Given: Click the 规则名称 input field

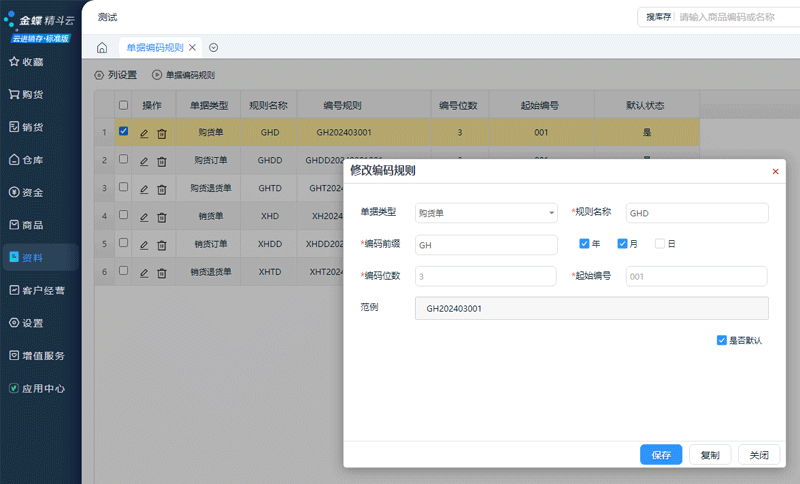Looking at the screenshot, I should [697, 213].
